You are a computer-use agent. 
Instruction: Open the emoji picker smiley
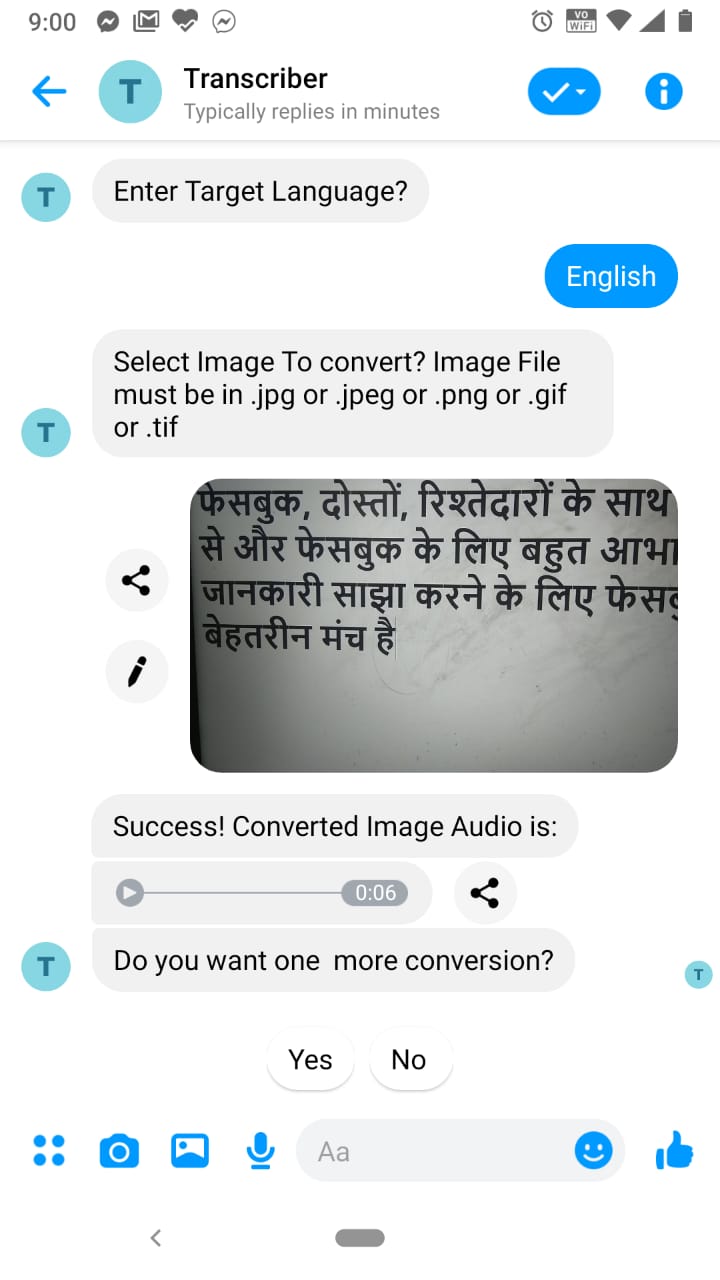click(x=593, y=1151)
